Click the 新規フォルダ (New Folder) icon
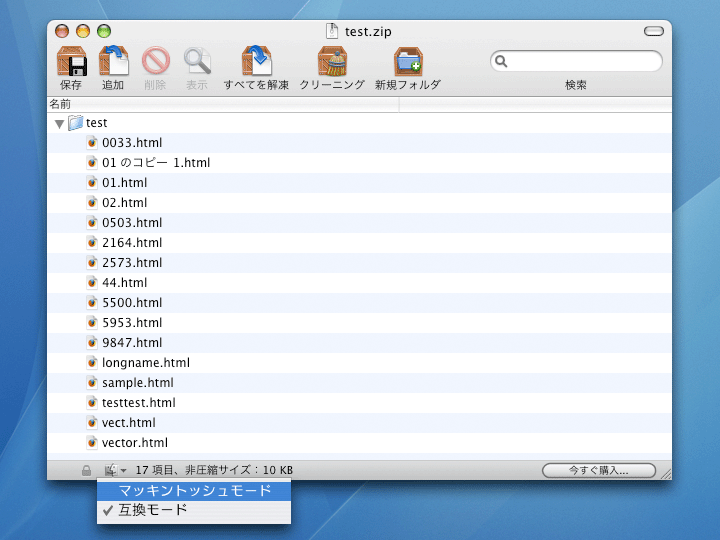Image resolution: width=720 pixels, height=540 pixels. tap(408, 61)
